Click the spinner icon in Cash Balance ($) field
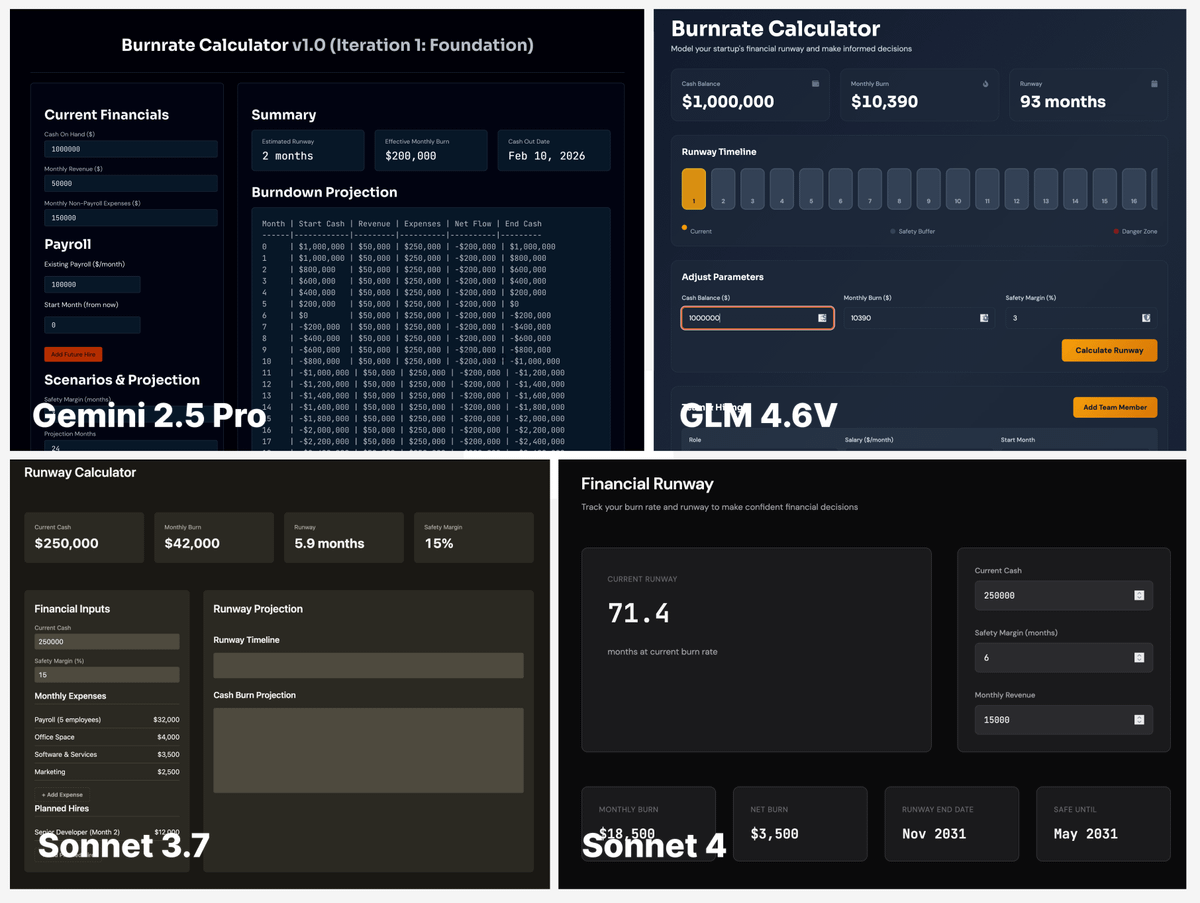Screen dimensions: 1200x903 coord(822,318)
